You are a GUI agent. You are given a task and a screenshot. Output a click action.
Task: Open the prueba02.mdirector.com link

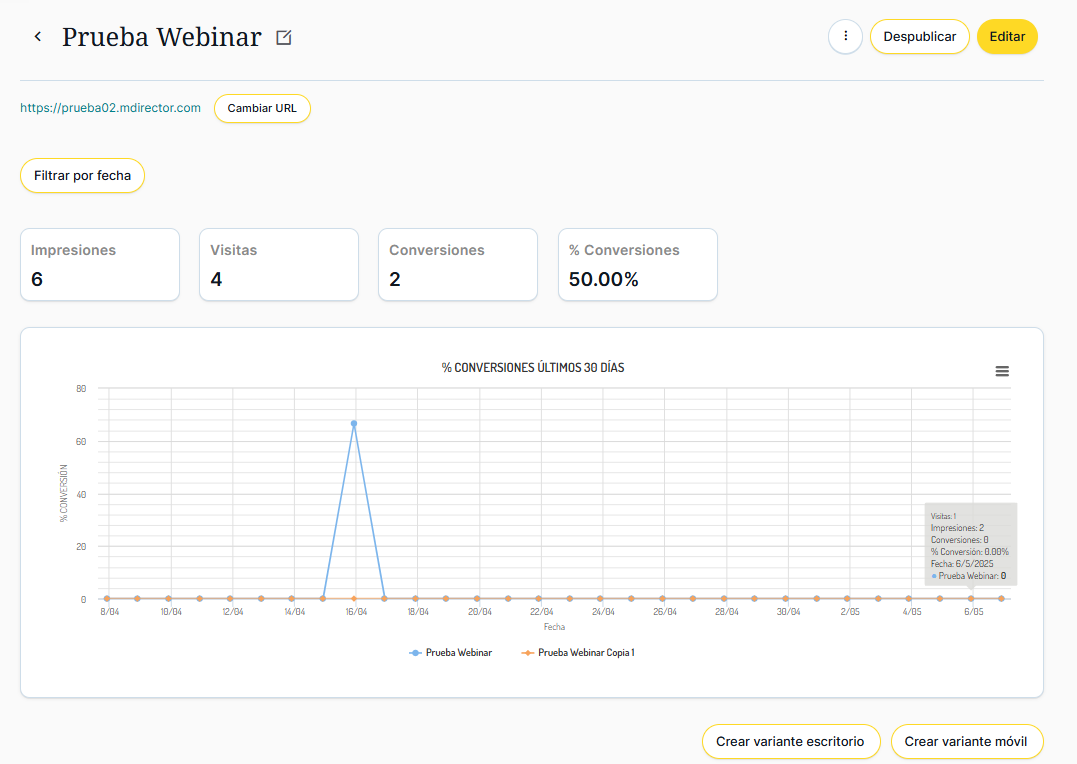click(110, 108)
